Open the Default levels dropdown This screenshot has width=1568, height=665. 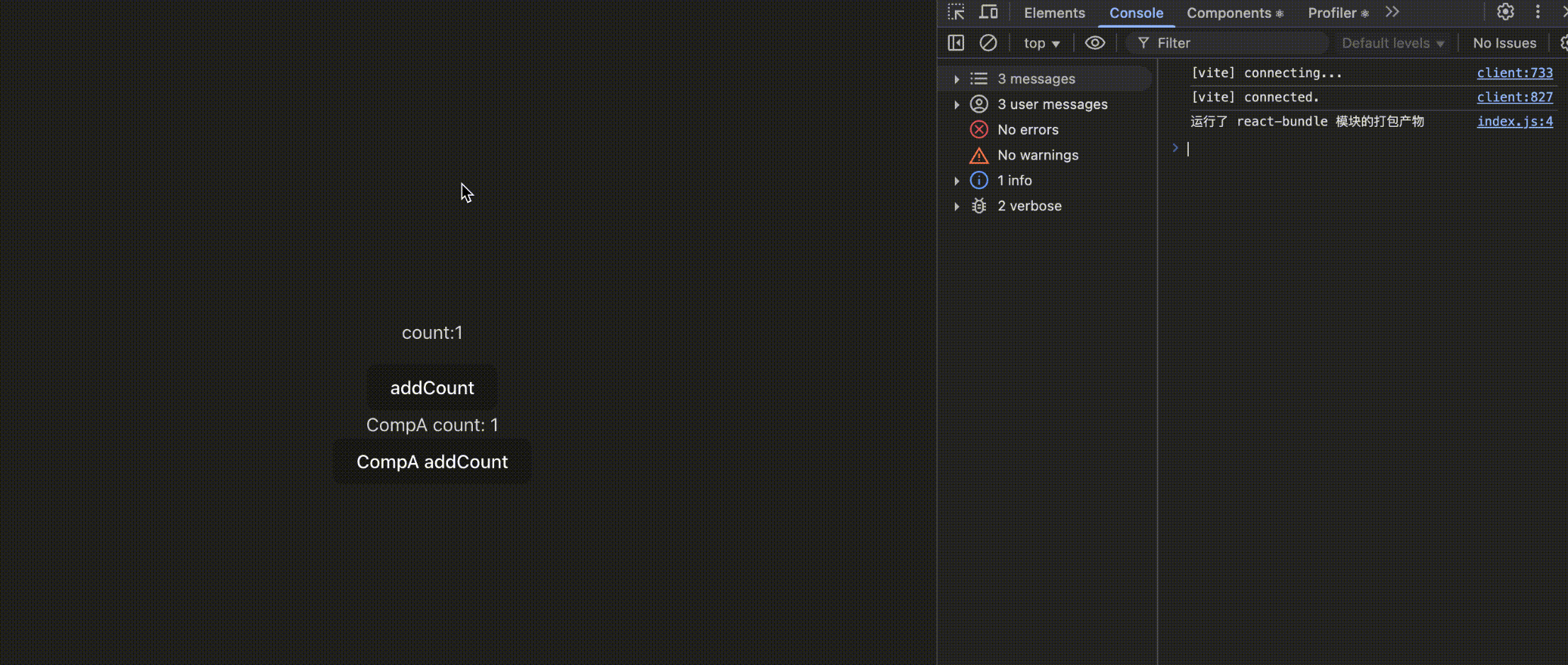(1392, 43)
